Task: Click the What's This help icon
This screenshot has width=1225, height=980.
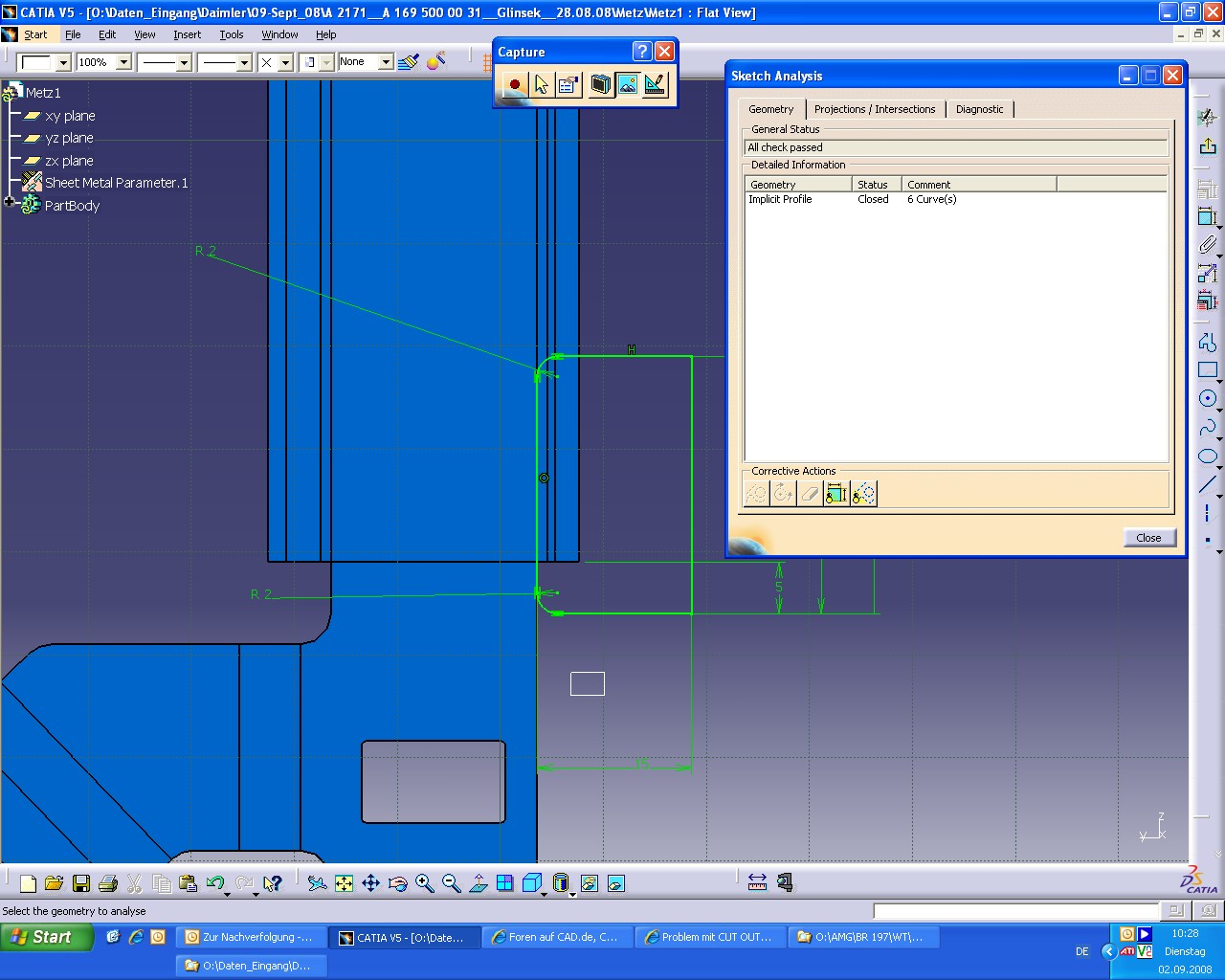Action: click(273, 883)
